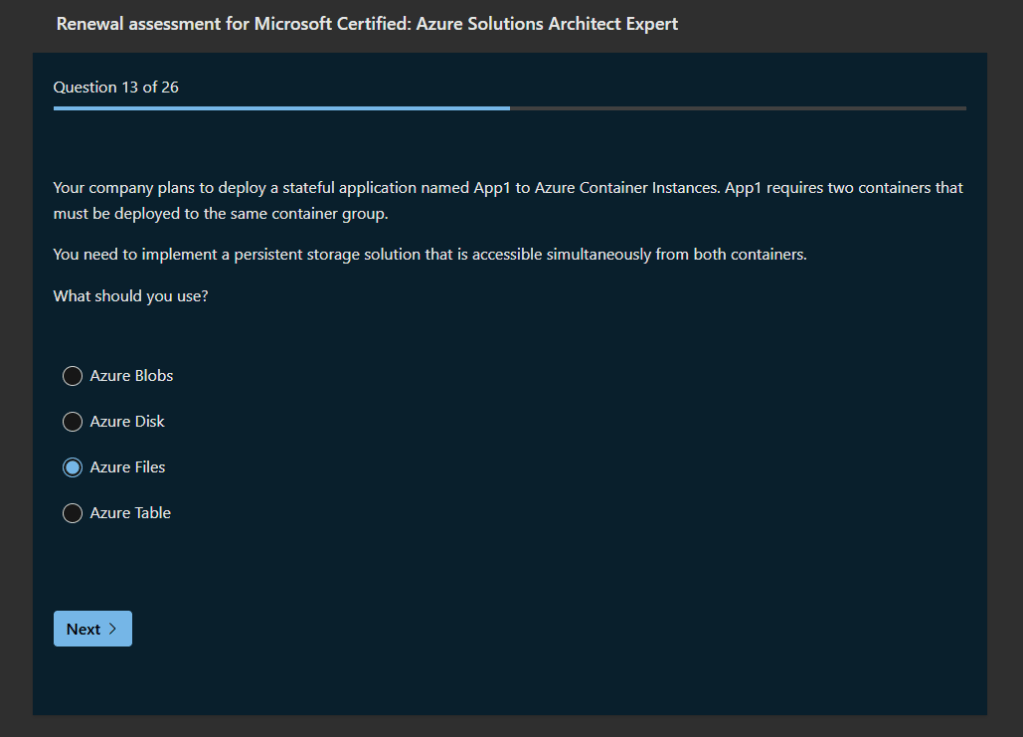The height and width of the screenshot is (737, 1023).
Task: Click the filled blue part of progress bar
Action: coord(280,108)
